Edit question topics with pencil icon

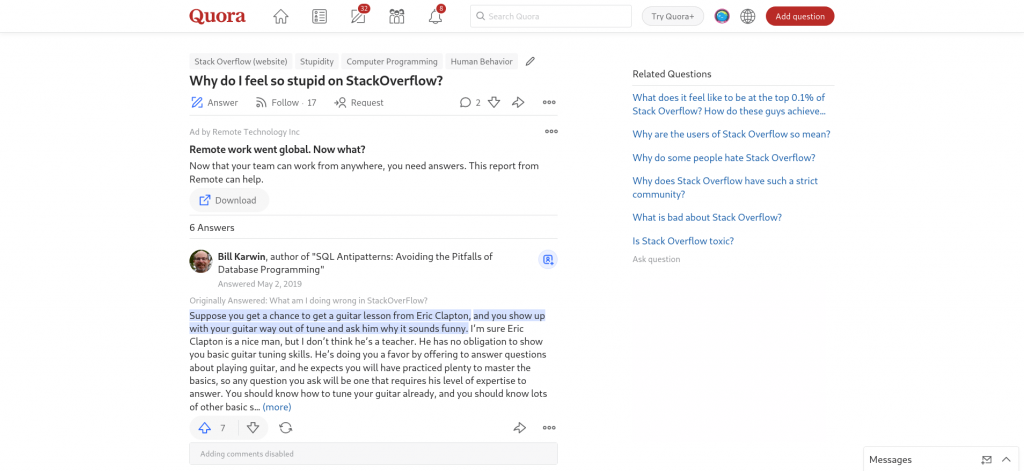tap(530, 61)
